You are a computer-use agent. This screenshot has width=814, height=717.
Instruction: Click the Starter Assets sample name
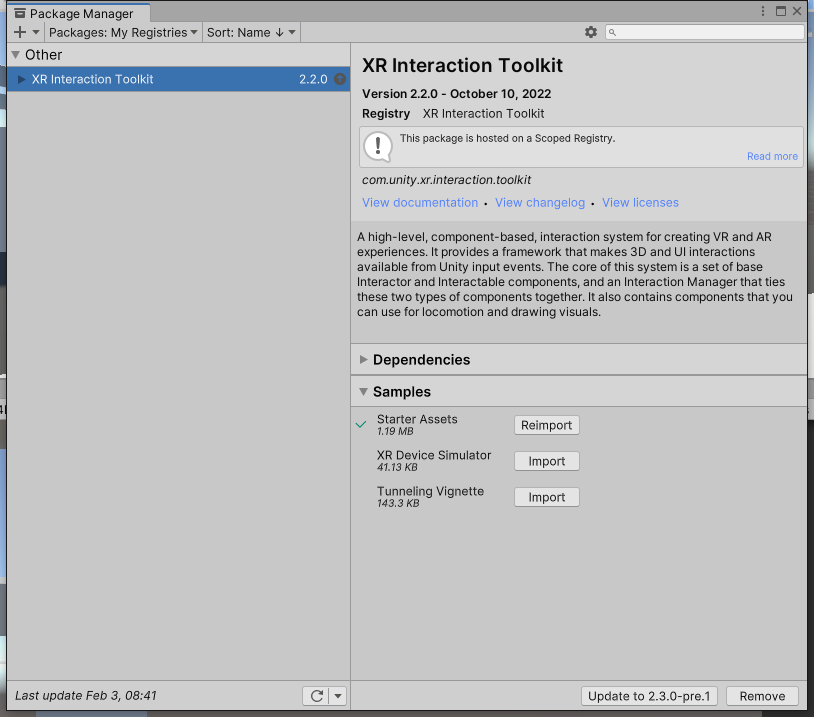tap(417, 419)
